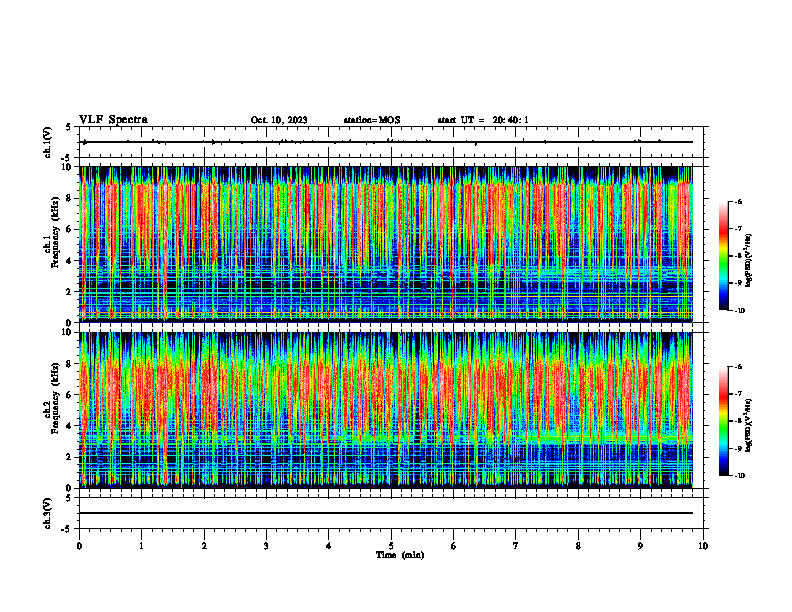Click the ch.2 frequency tick '6'
Image resolution: width=792 pixels, height=612 pixels.
click(x=70, y=395)
